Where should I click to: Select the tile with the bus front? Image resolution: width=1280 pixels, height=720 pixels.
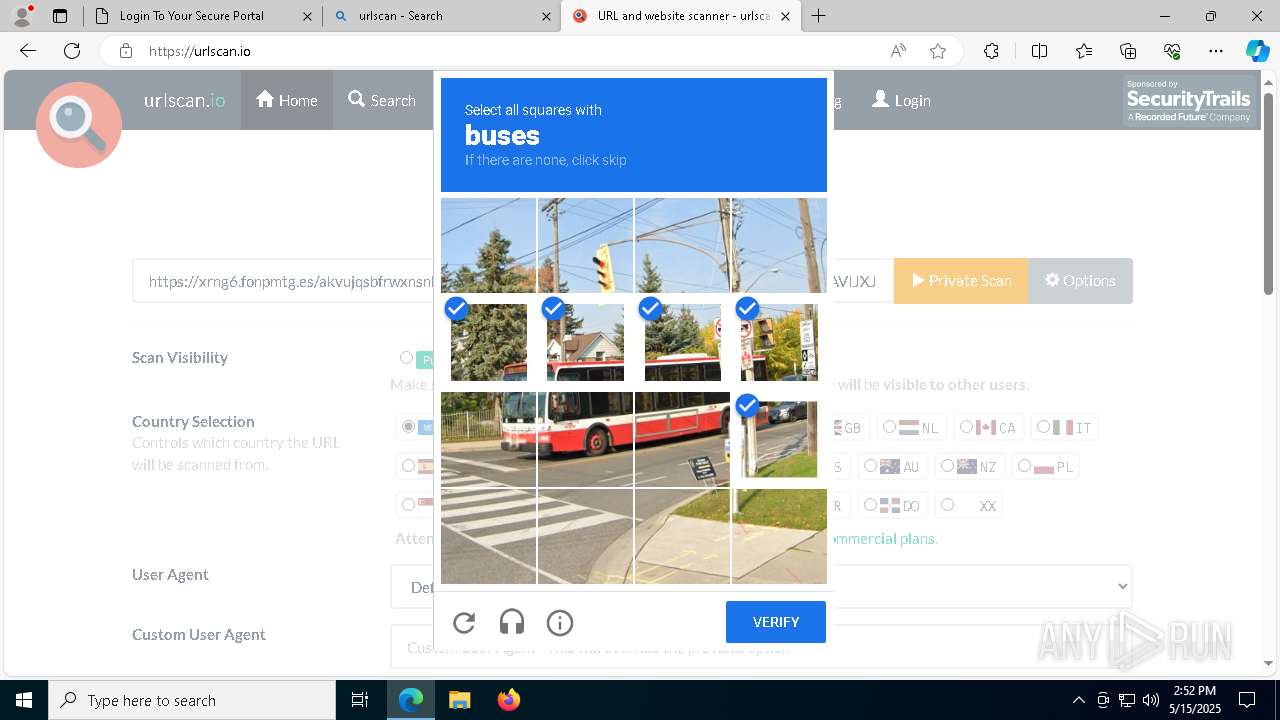[x=489, y=439]
